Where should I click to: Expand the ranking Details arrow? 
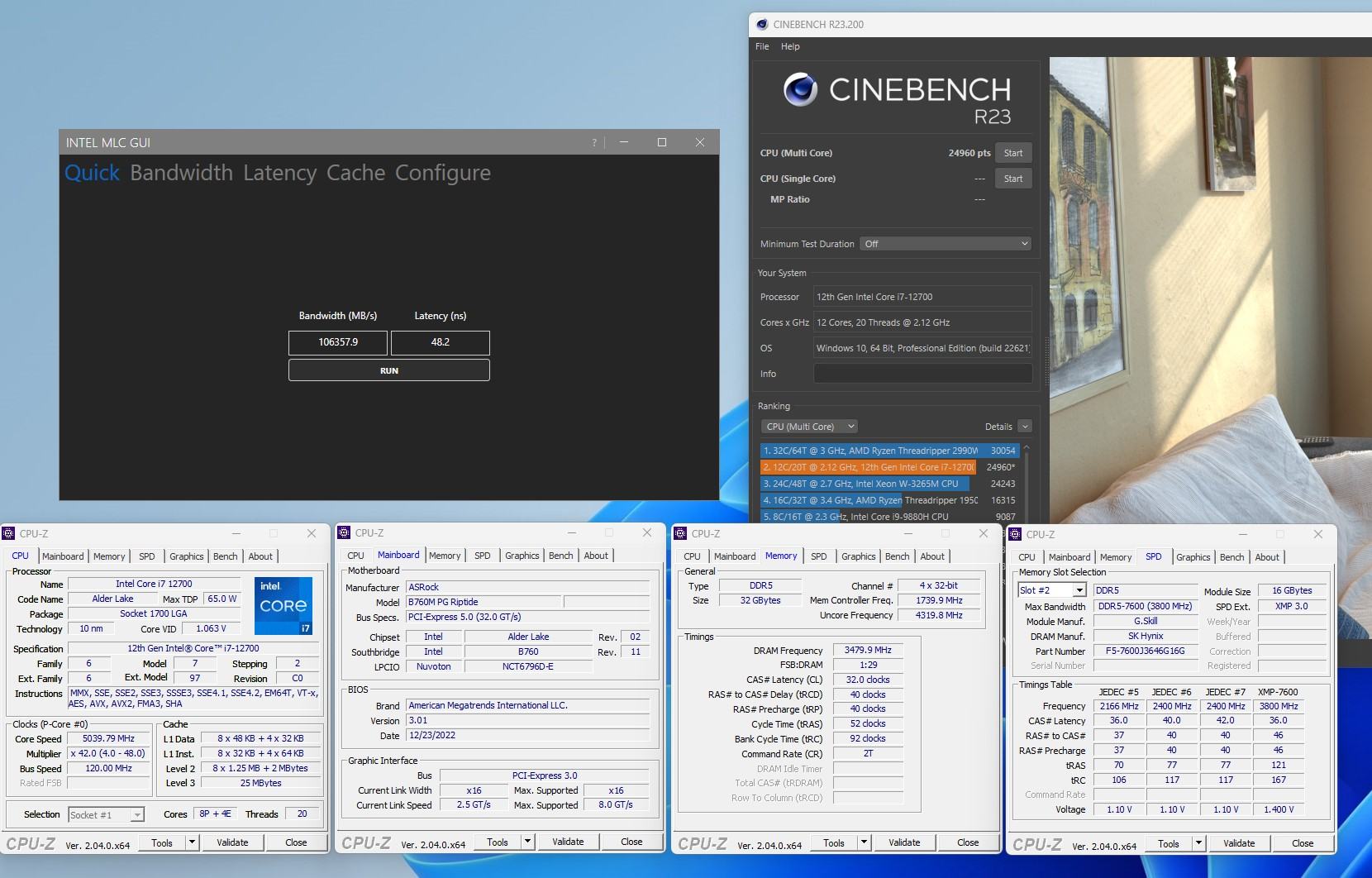point(1025,427)
